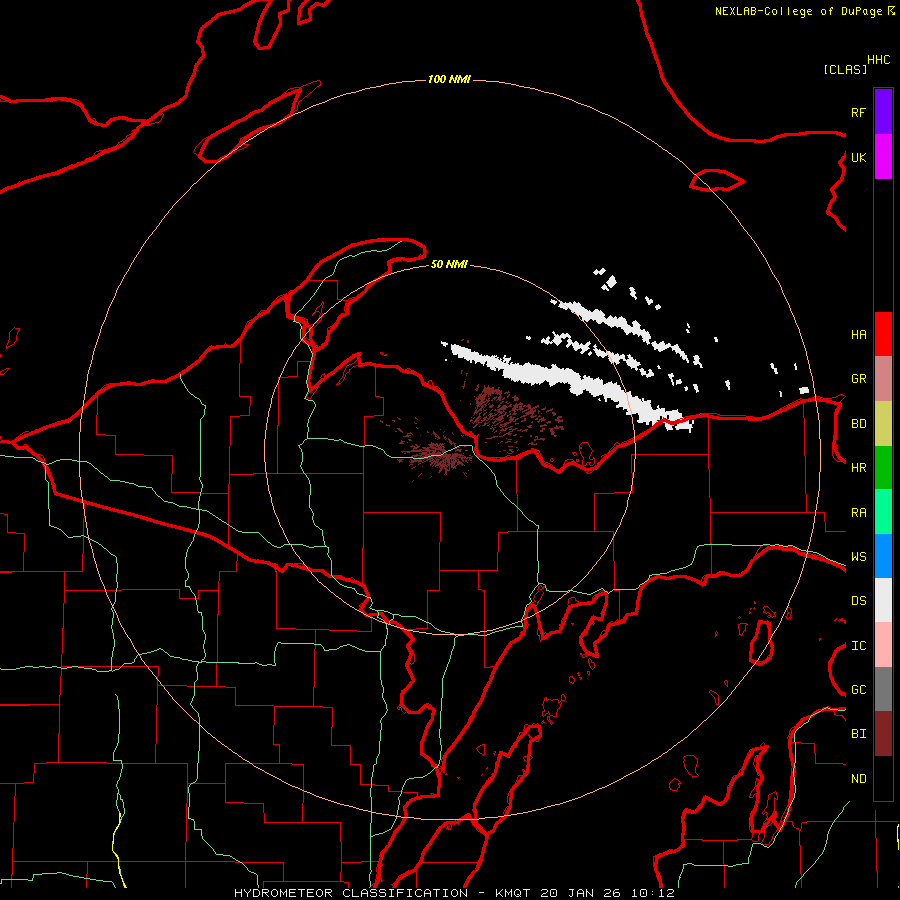The height and width of the screenshot is (900, 900).
Task: Click the BI legend label
Action: [858, 734]
